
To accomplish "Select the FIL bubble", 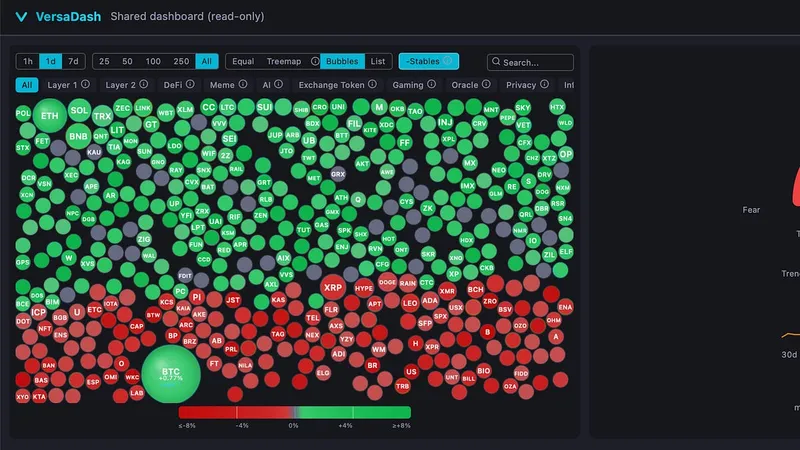I will 354,123.
